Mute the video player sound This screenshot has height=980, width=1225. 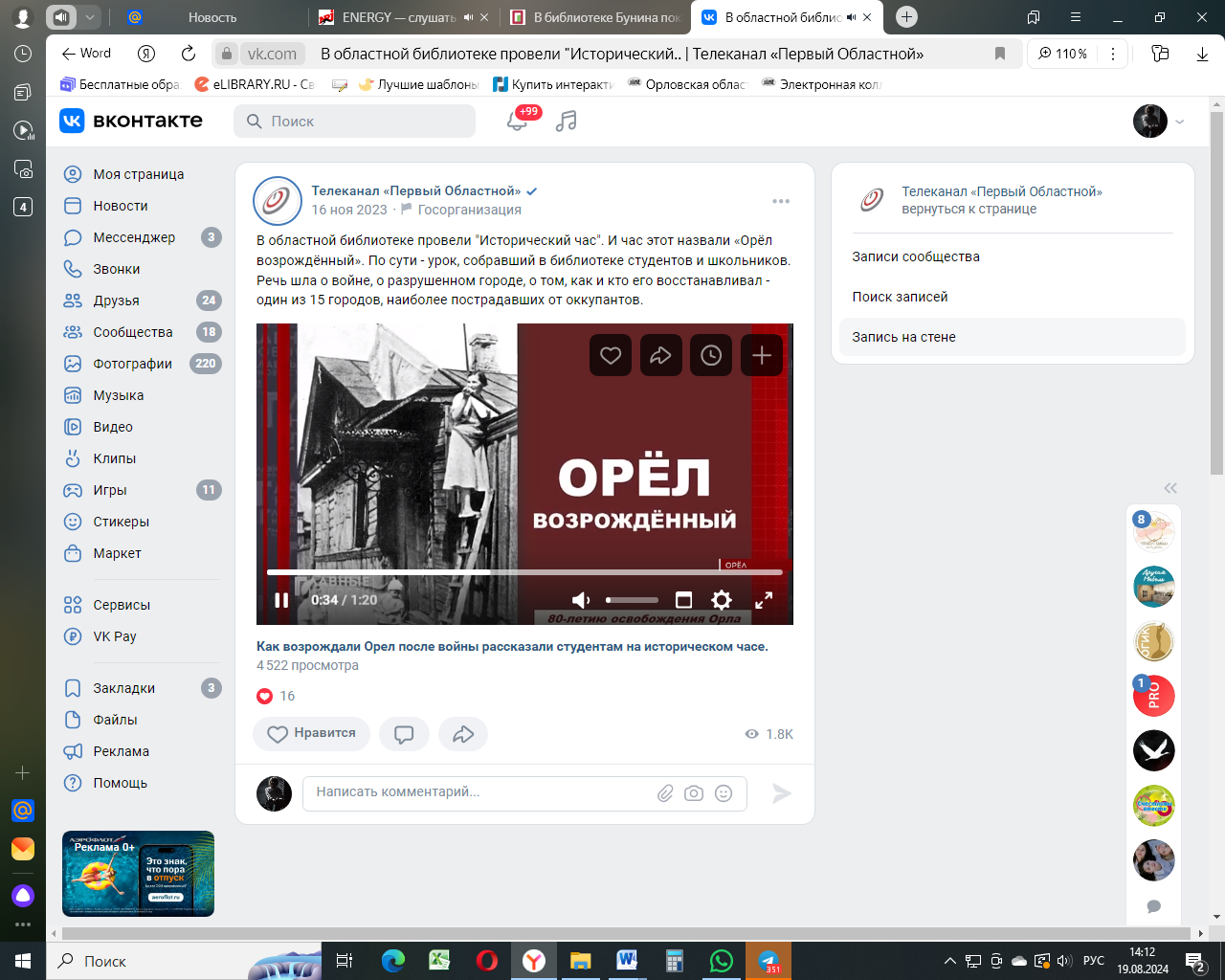581,600
